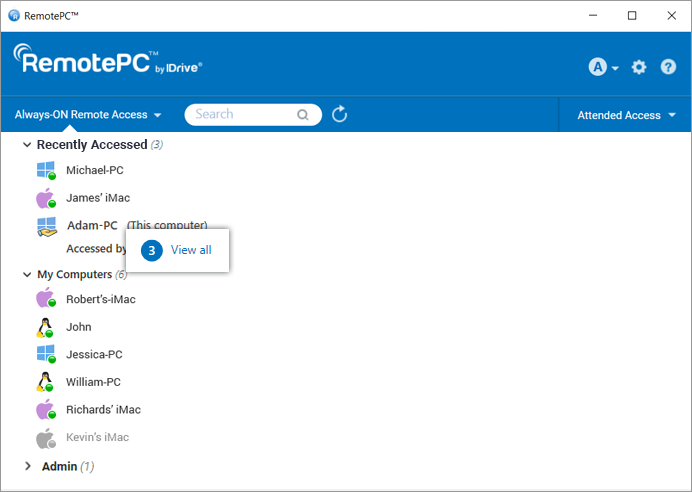Focus the Search input field

click(x=253, y=115)
